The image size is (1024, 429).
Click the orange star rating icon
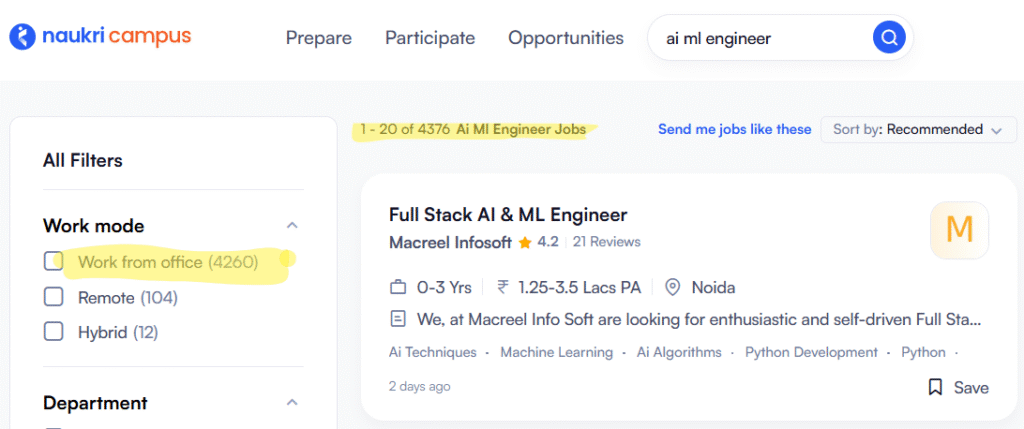coord(524,242)
